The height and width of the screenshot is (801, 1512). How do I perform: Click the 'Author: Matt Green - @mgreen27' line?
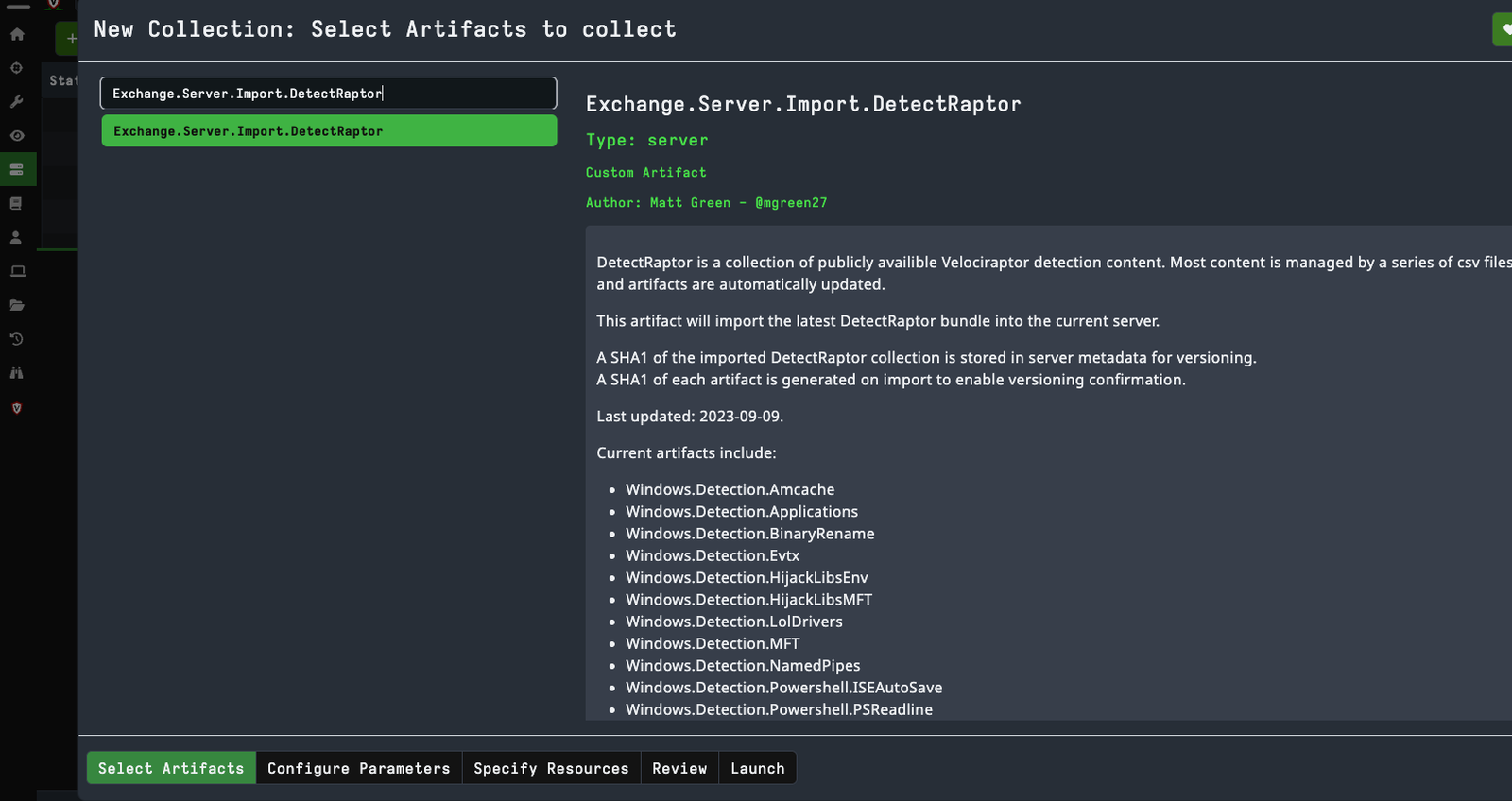point(707,202)
